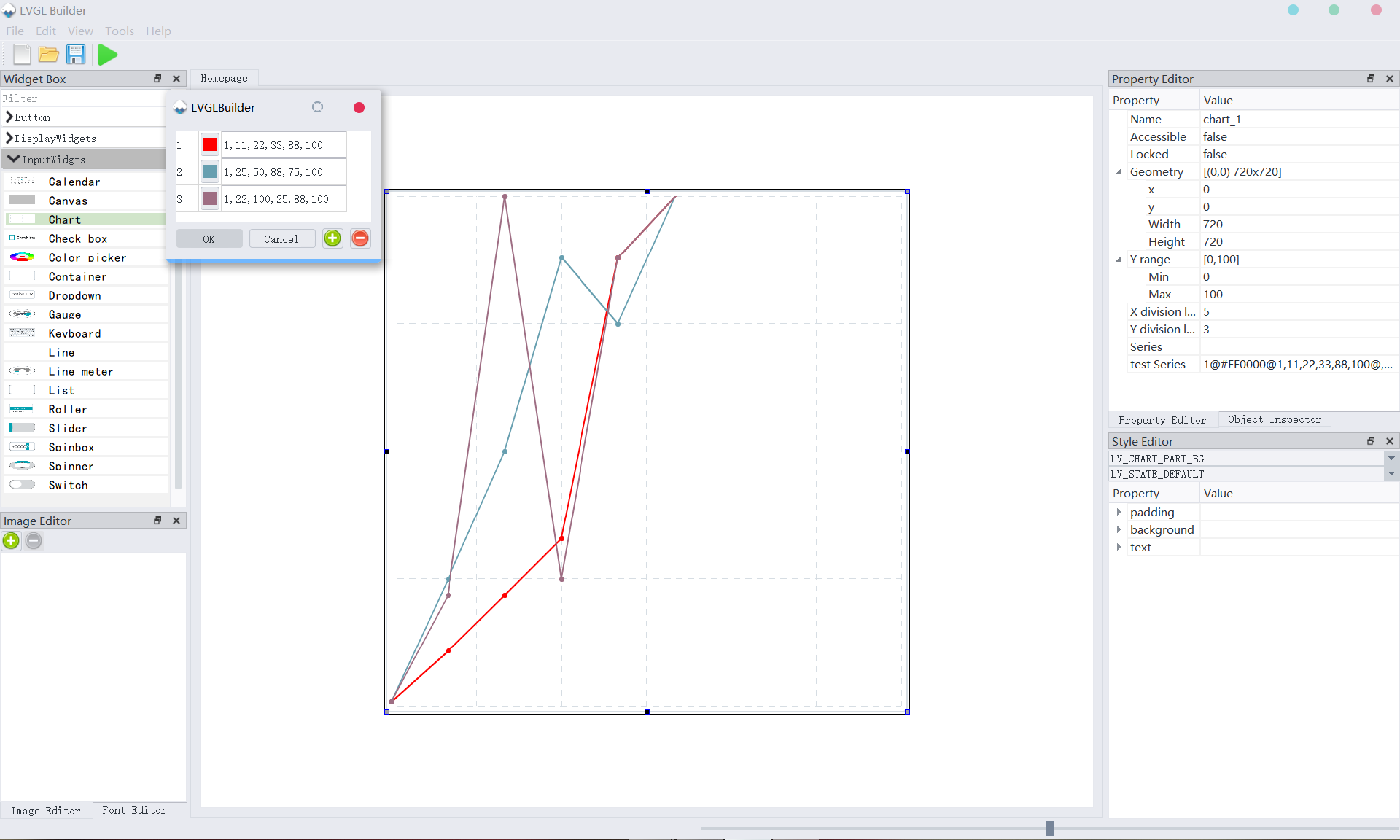Image resolution: width=1400 pixels, height=840 pixels.
Task: Confirm series changes with OK
Action: pos(209,238)
